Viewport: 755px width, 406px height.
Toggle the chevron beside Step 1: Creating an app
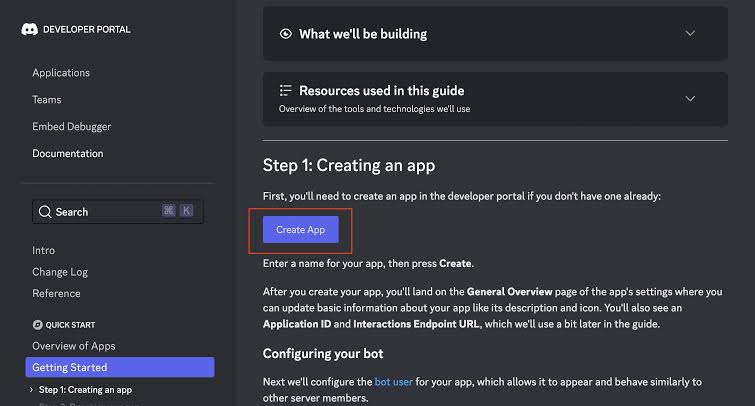(x=31, y=389)
